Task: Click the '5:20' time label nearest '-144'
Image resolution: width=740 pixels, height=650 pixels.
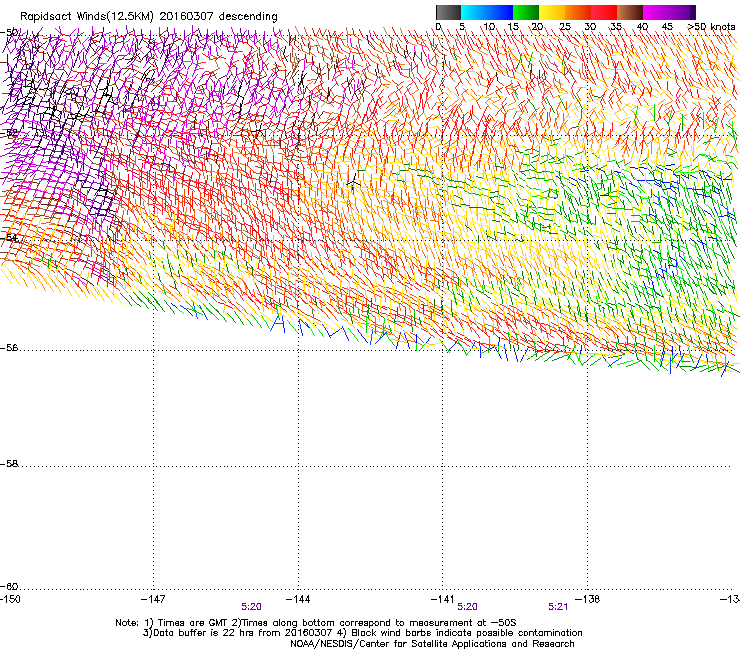Action: (x=251, y=607)
